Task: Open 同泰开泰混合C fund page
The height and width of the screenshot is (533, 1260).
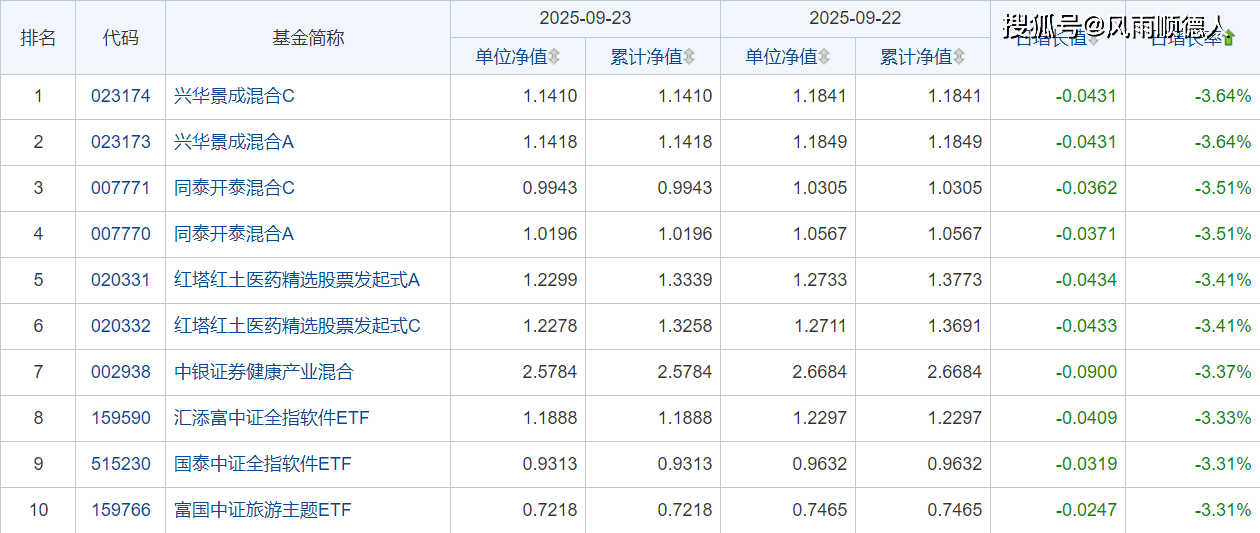Action: click(234, 188)
